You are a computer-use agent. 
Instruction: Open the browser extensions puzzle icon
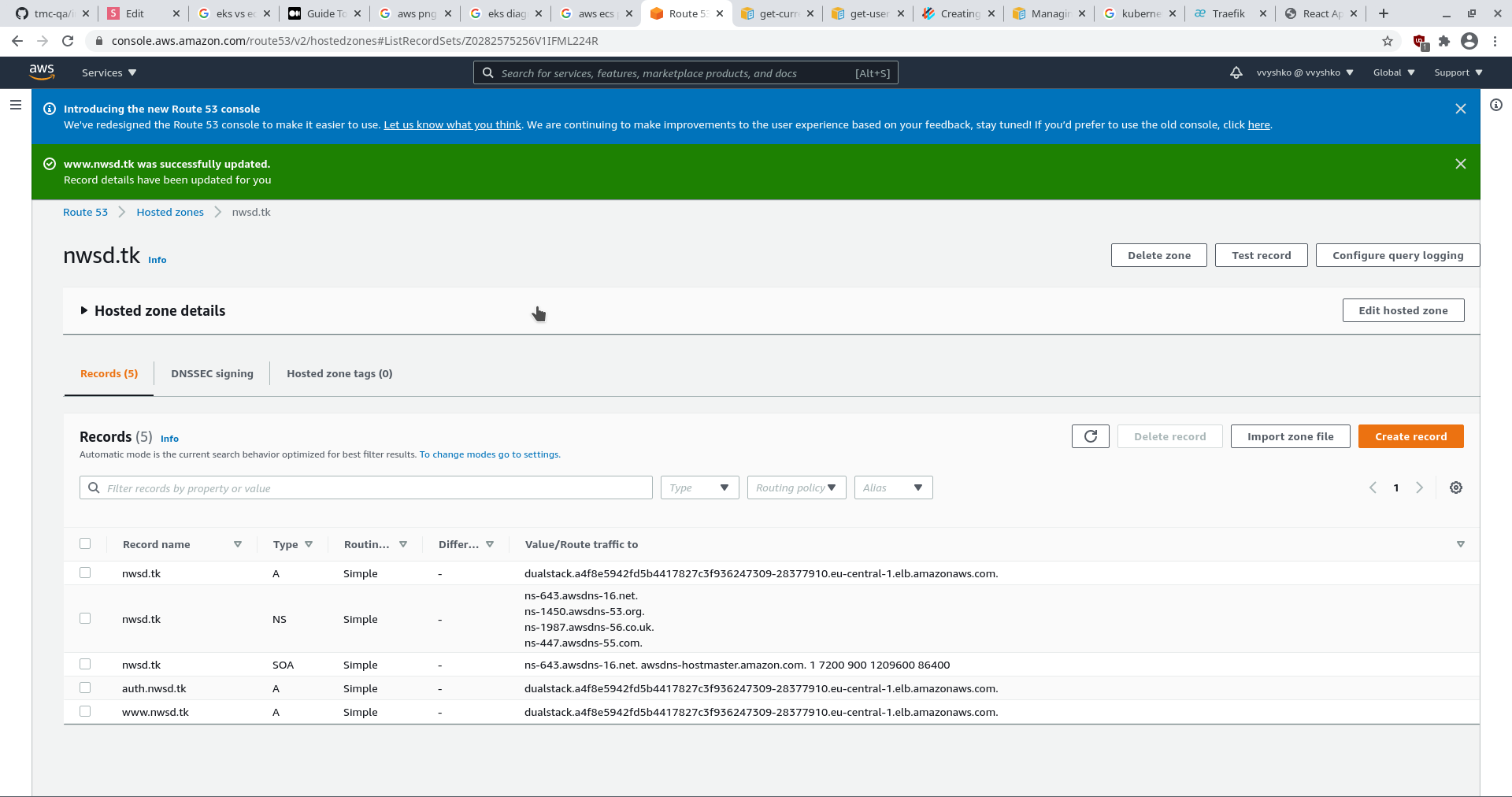coord(1444,41)
